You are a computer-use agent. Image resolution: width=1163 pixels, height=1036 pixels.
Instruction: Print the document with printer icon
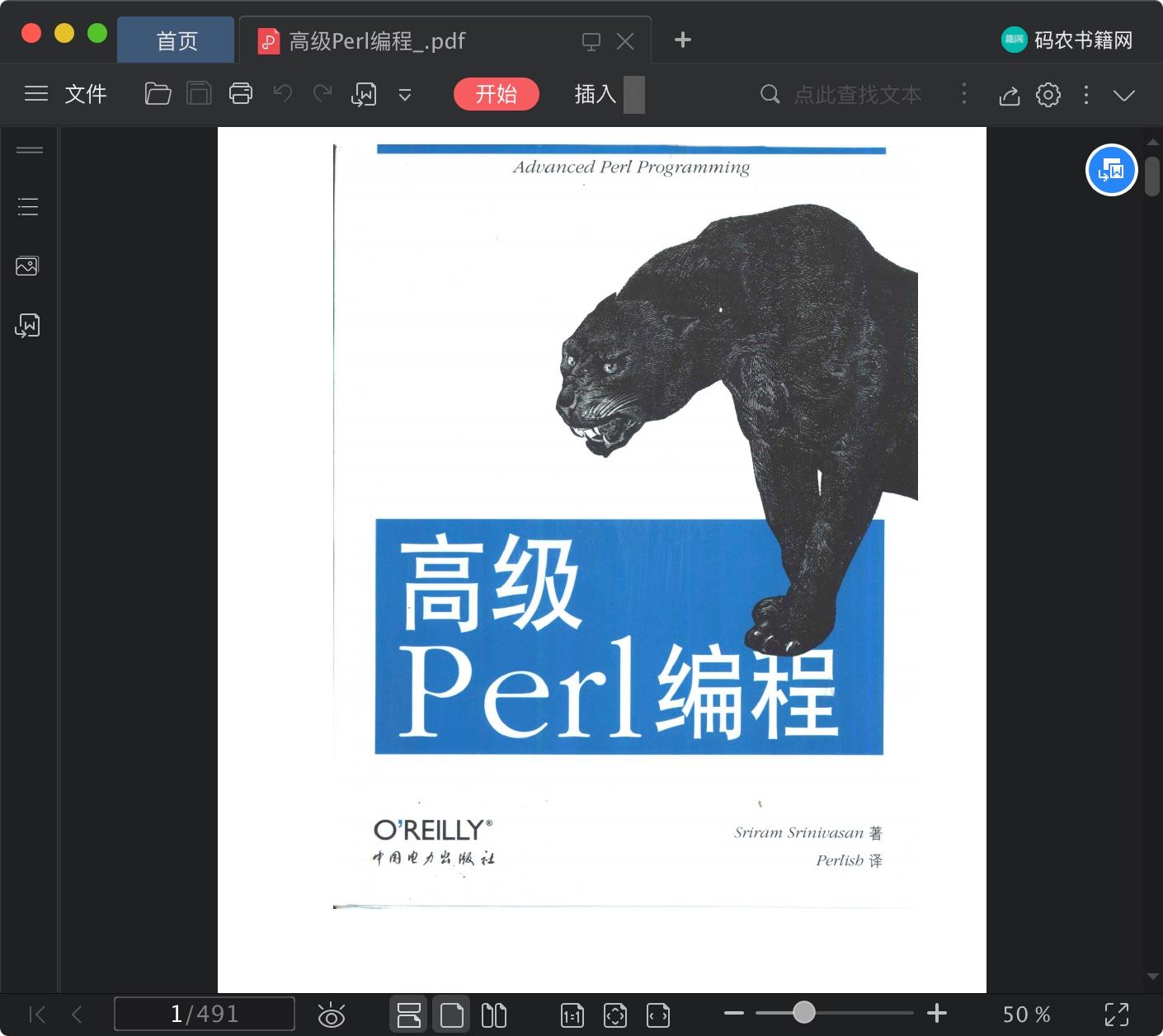click(x=241, y=94)
